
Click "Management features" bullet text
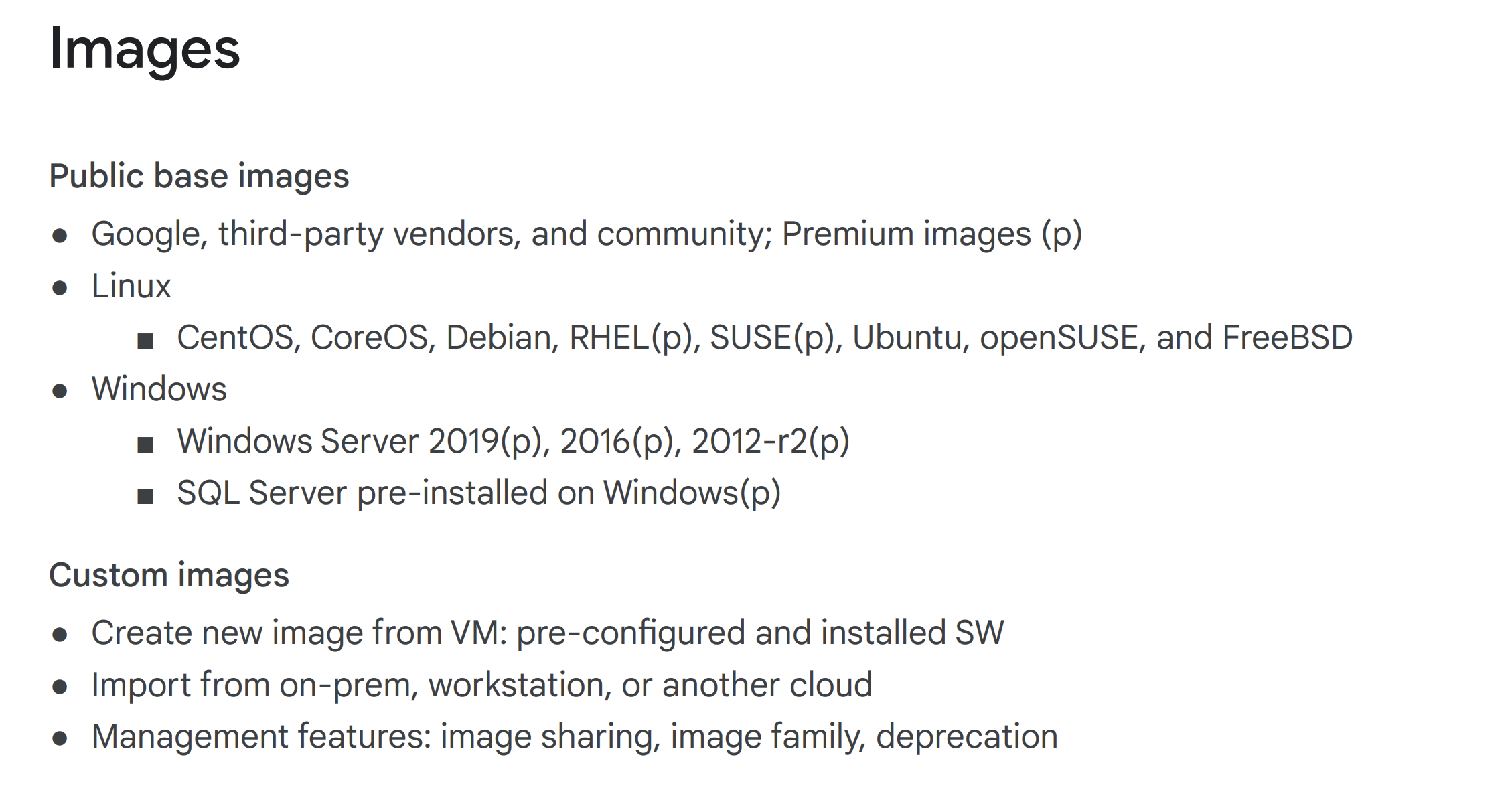[261, 736]
